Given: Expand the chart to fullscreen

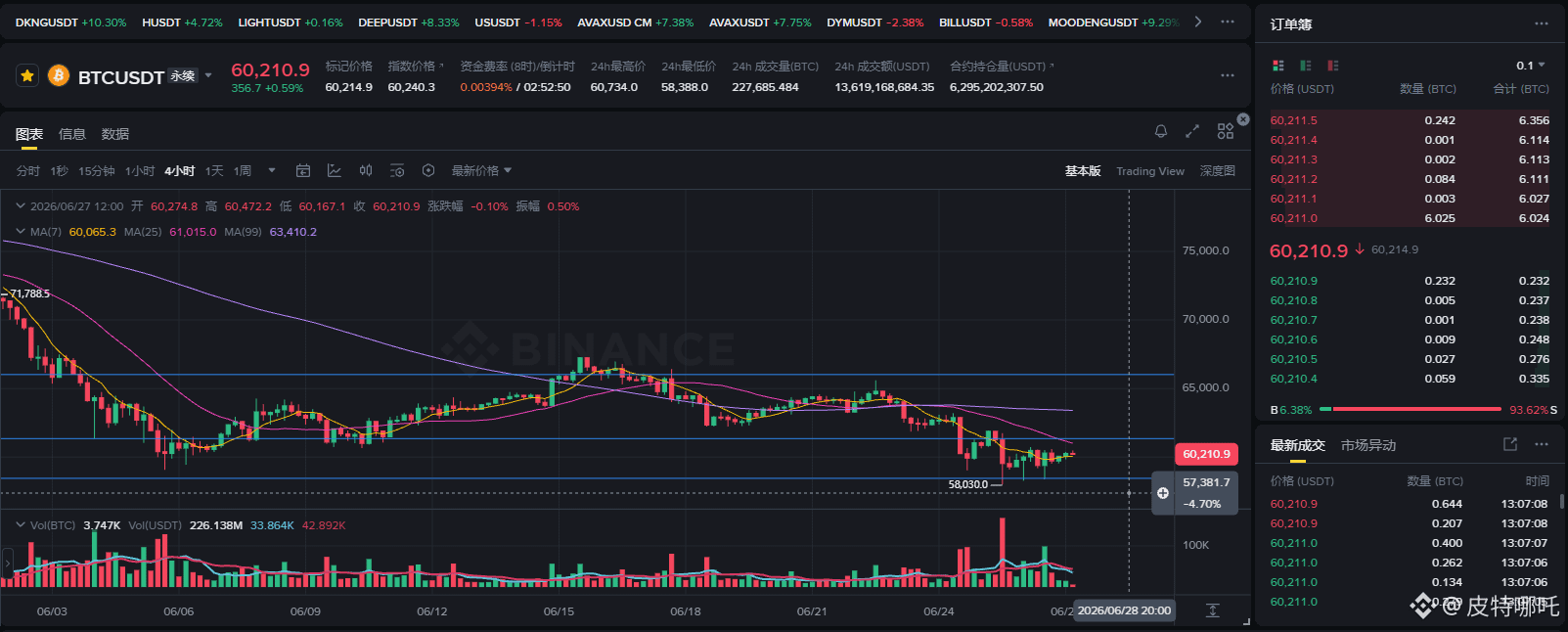Looking at the screenshot, I should (x=1192, y=131).
